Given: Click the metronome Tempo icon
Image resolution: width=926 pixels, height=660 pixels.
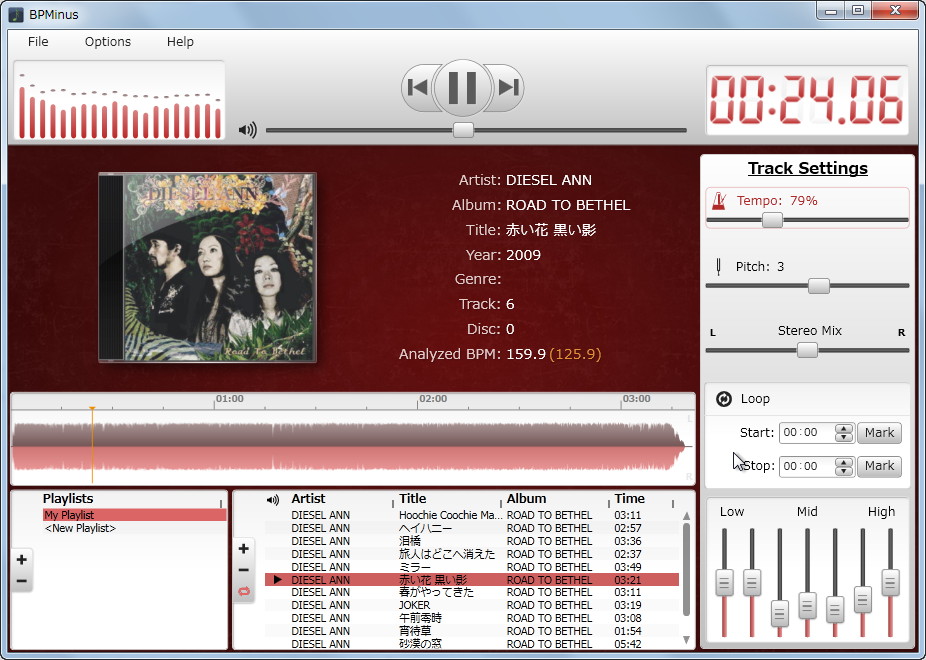Looking at the screenshot, I should click(719, 201).
